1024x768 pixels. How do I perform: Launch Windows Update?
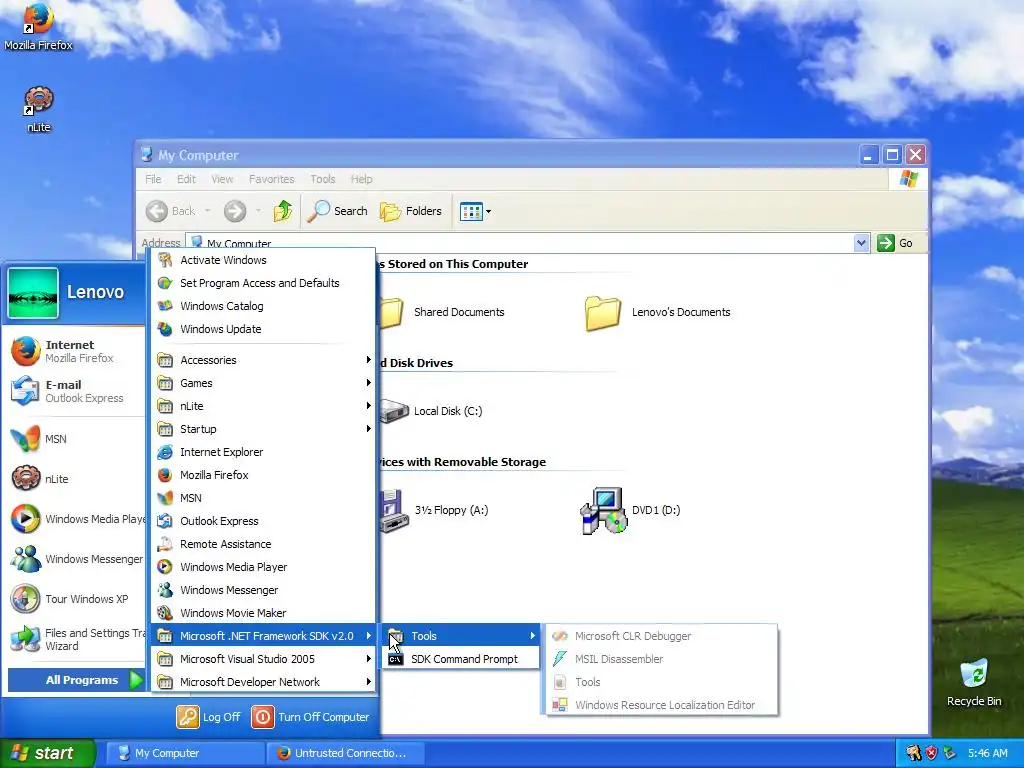click(x=263, y=329)
